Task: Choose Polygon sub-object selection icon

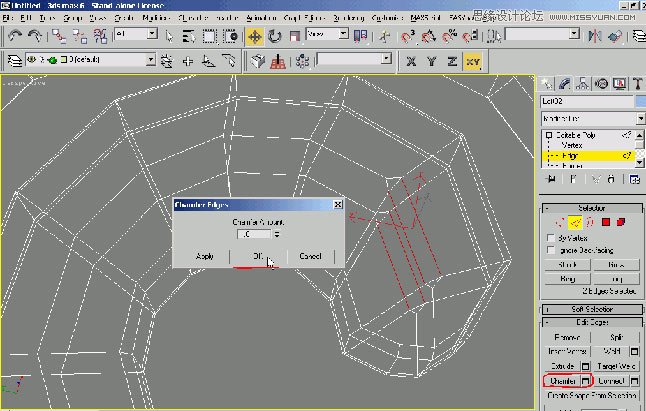Action: (605, 221)
